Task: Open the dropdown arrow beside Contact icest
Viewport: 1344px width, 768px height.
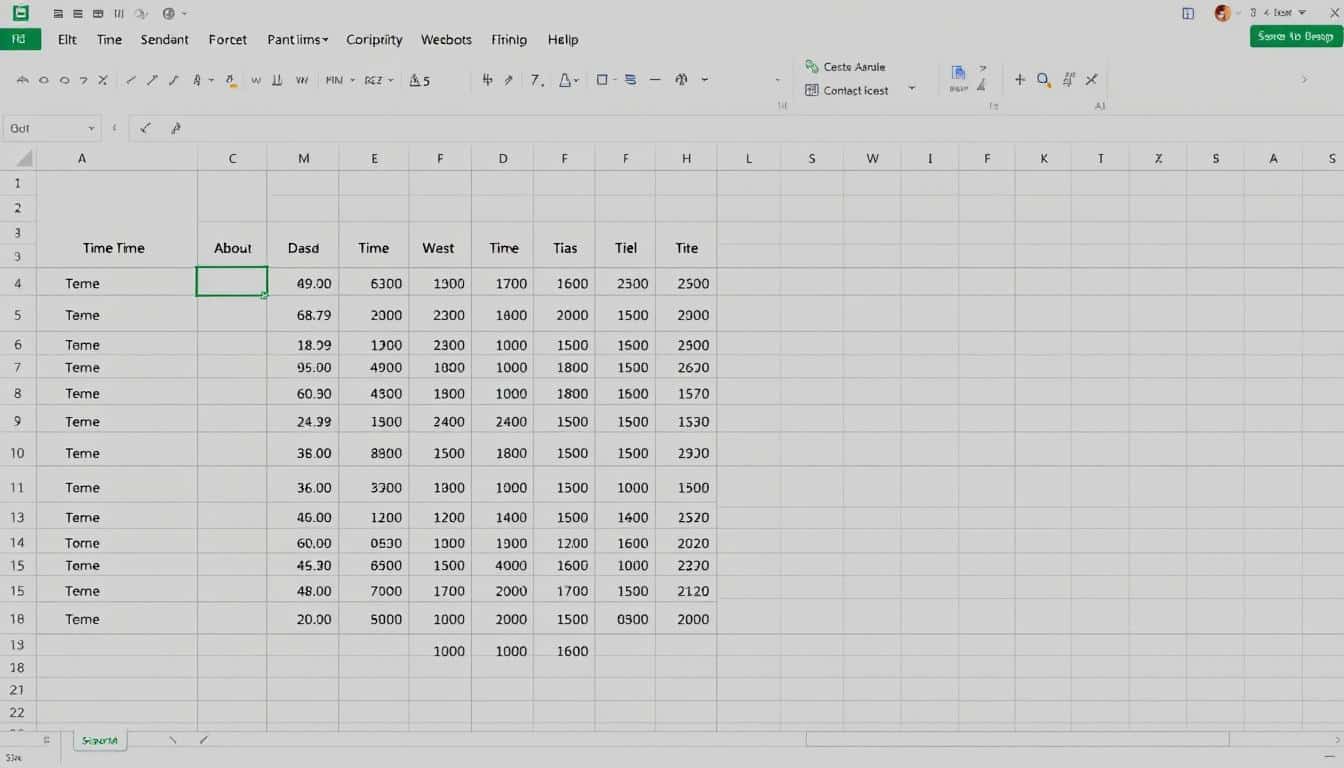Action: 911,89
